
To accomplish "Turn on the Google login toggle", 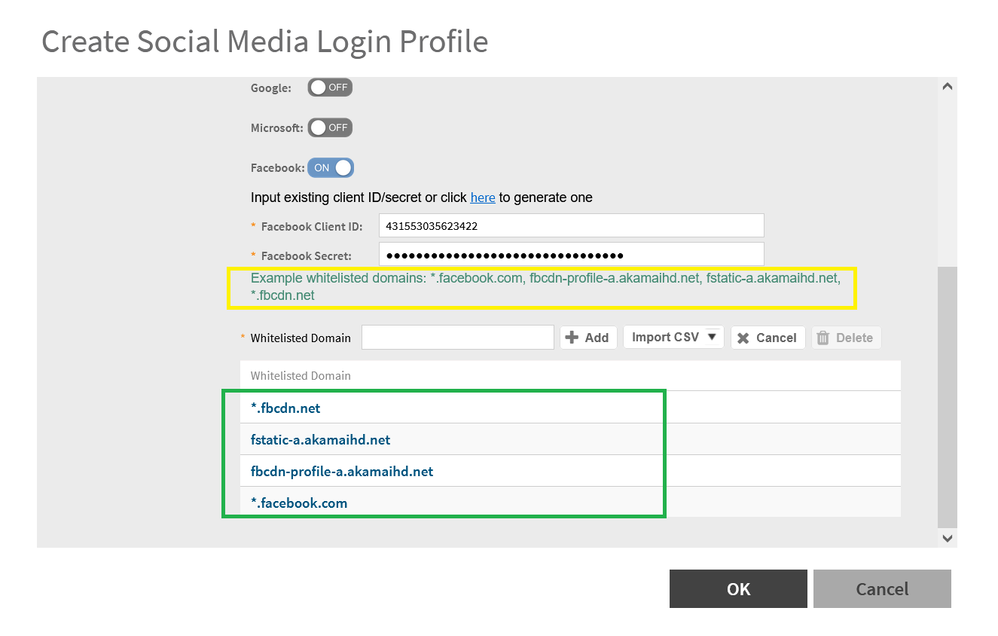I will 329,88.
